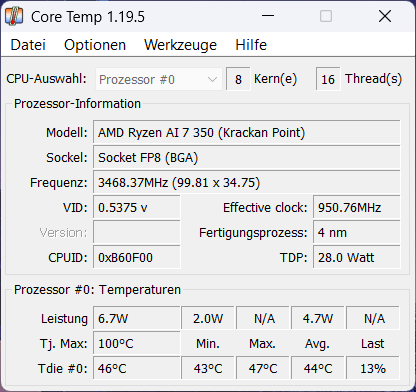Click the Avg. column header
The image size is (416, 392).
[x=317, y=344]
